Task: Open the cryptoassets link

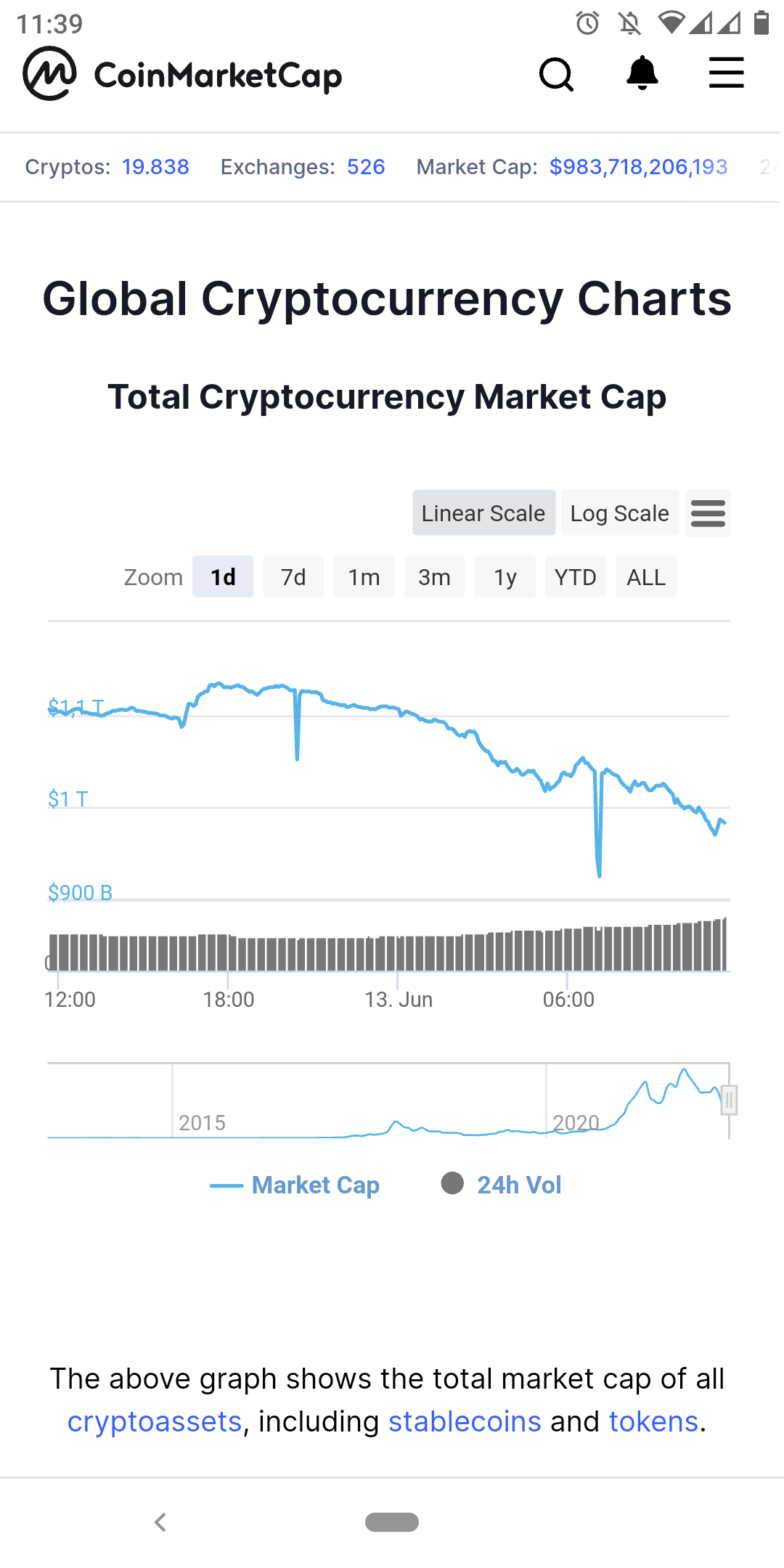Action: pos(155,1421)
